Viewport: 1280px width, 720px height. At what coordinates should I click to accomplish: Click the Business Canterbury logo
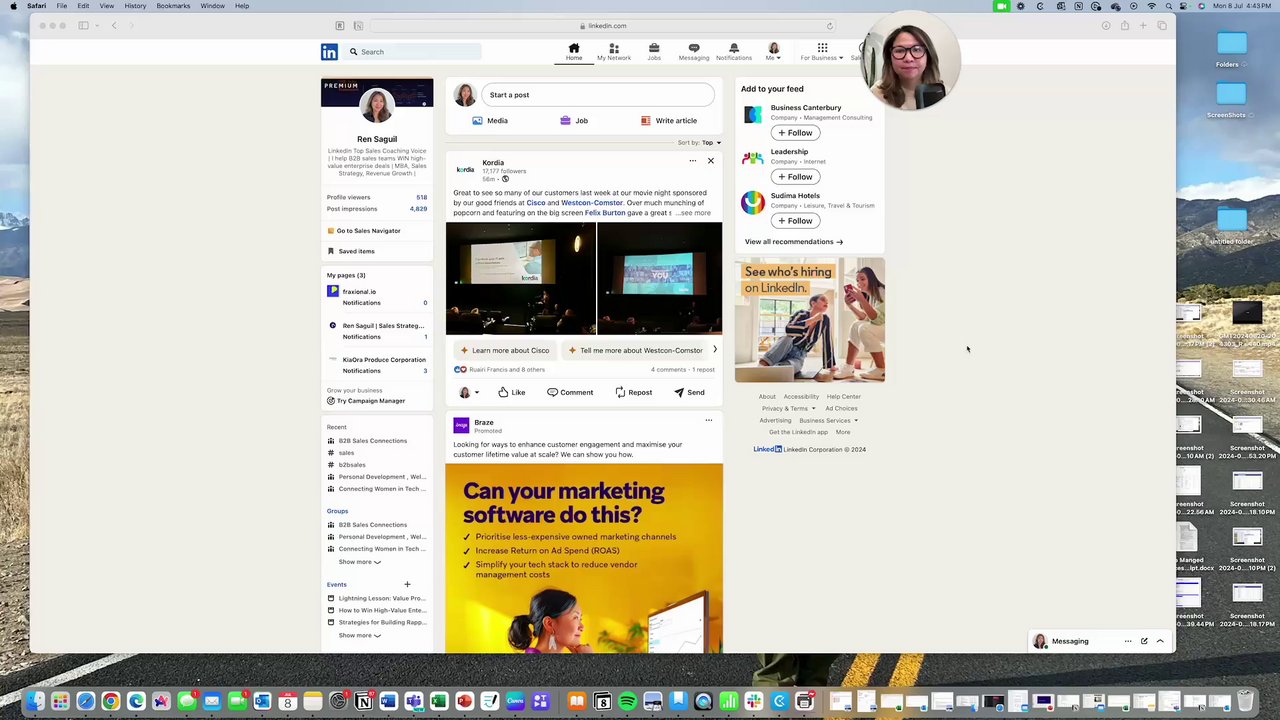[x=752, y=114]
